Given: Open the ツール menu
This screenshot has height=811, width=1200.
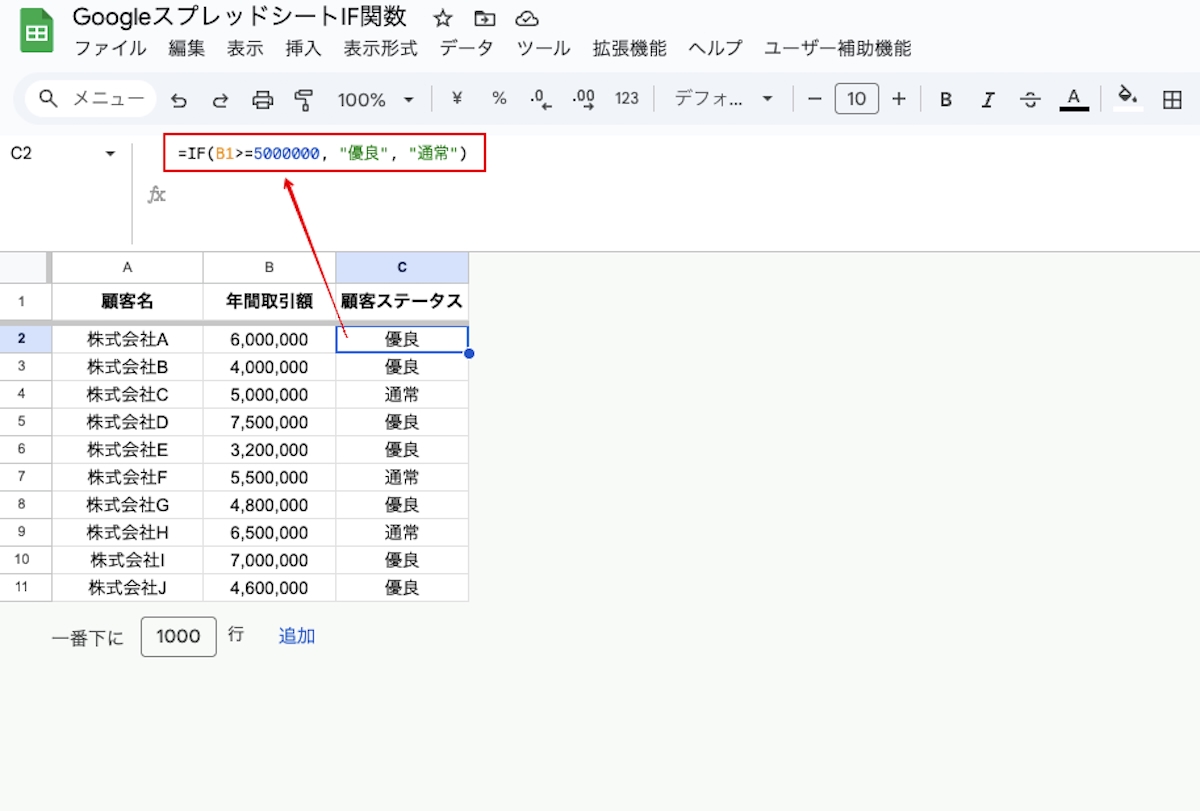Looking at the screenshot, I should tap(543, 48).
